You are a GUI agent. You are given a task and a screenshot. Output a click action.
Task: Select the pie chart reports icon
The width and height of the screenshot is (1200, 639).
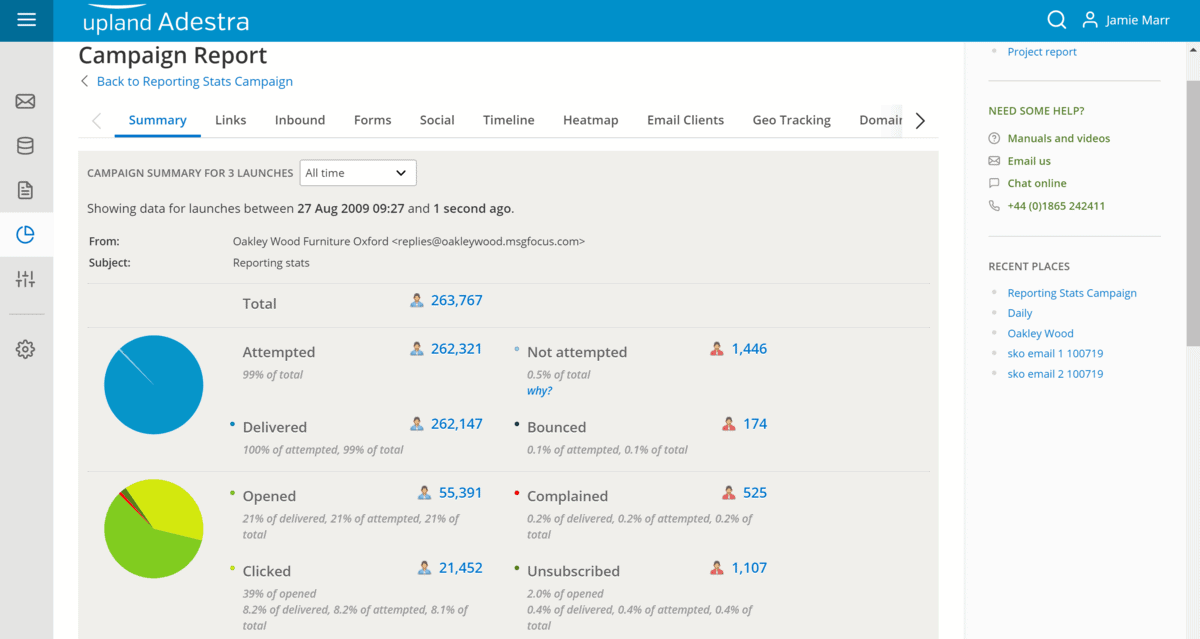point(26,235)
